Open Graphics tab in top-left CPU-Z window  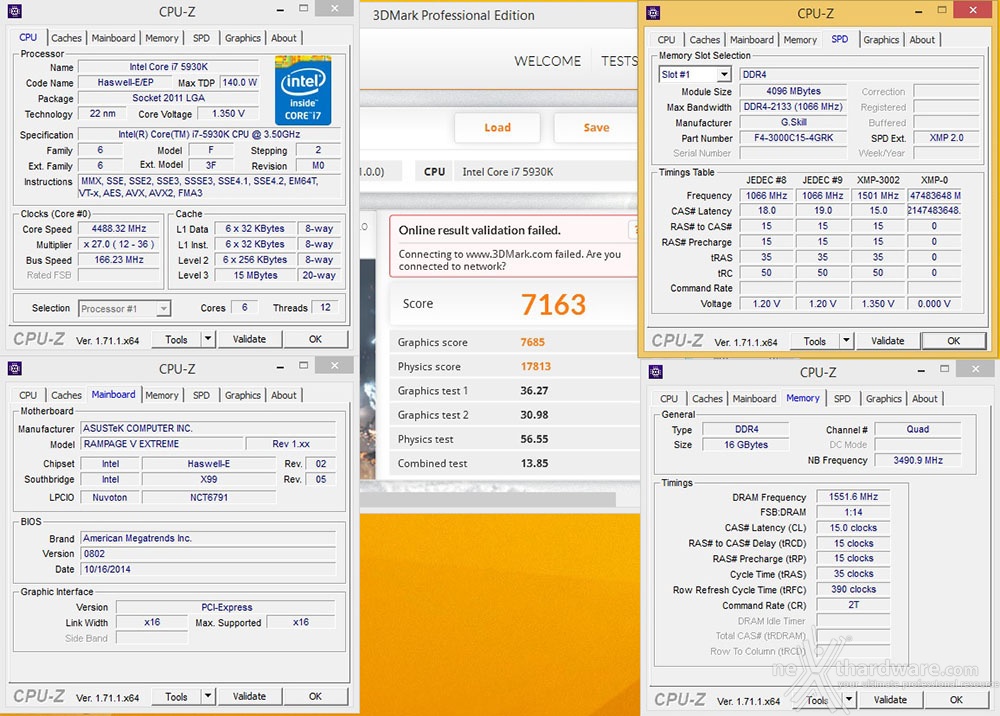click(x=243, y=38)
